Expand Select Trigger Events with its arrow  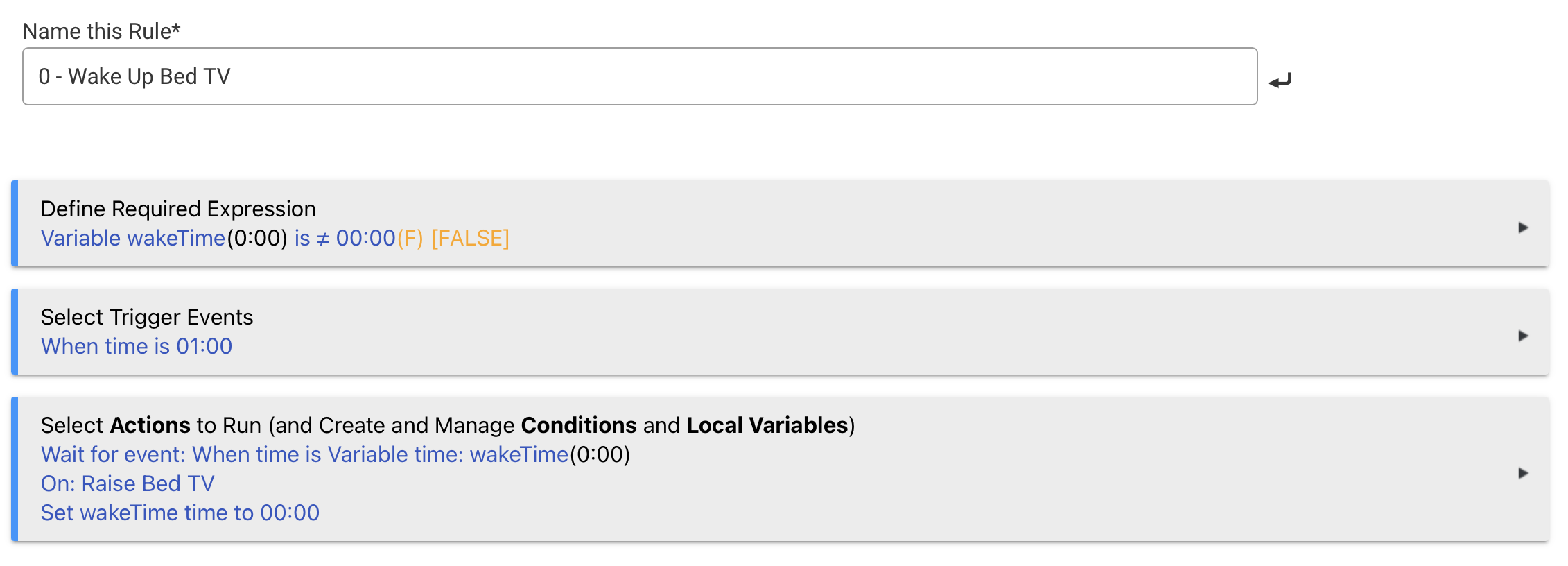coord(1523,336)
